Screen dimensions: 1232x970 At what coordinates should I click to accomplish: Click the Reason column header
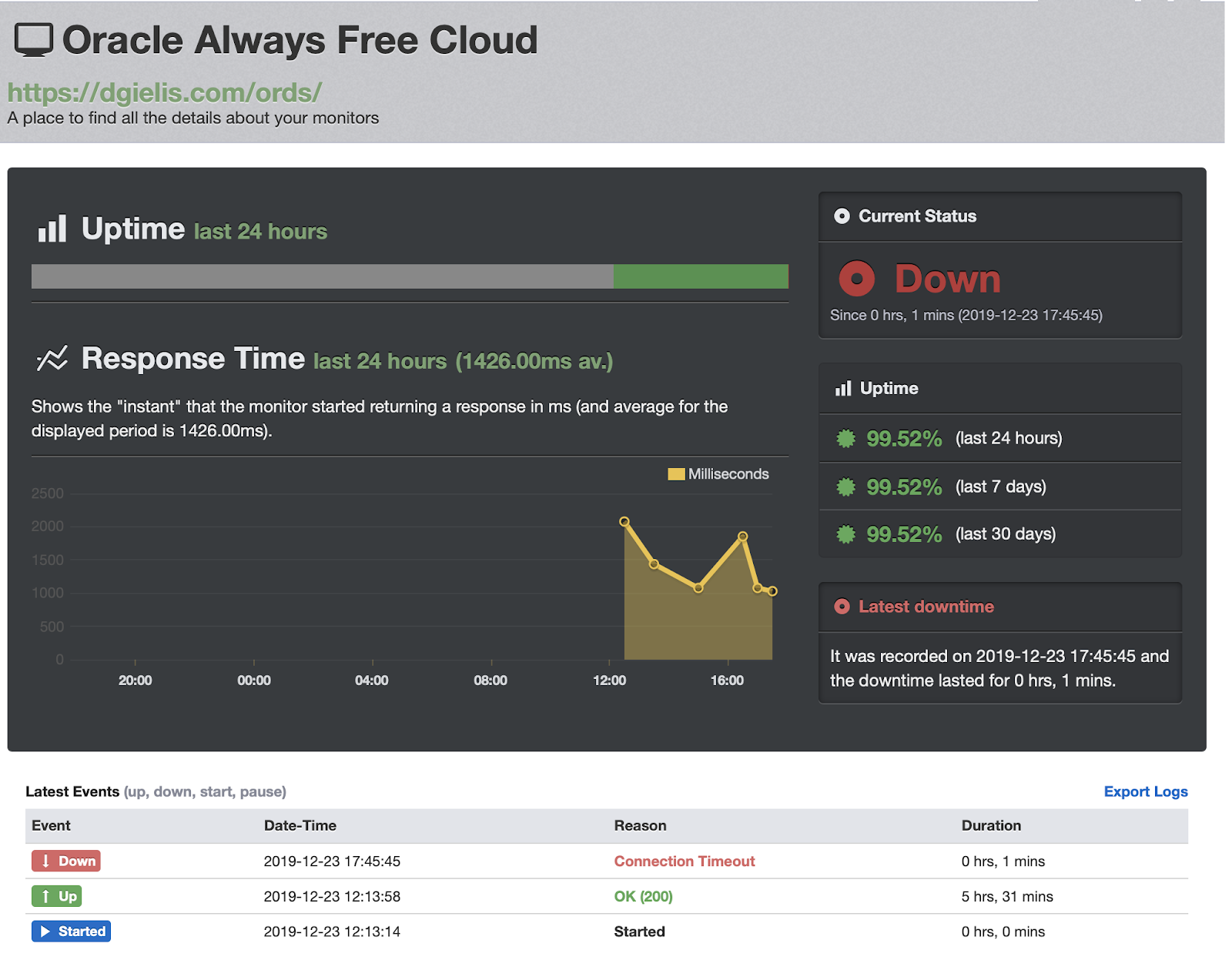click(640, 825)
